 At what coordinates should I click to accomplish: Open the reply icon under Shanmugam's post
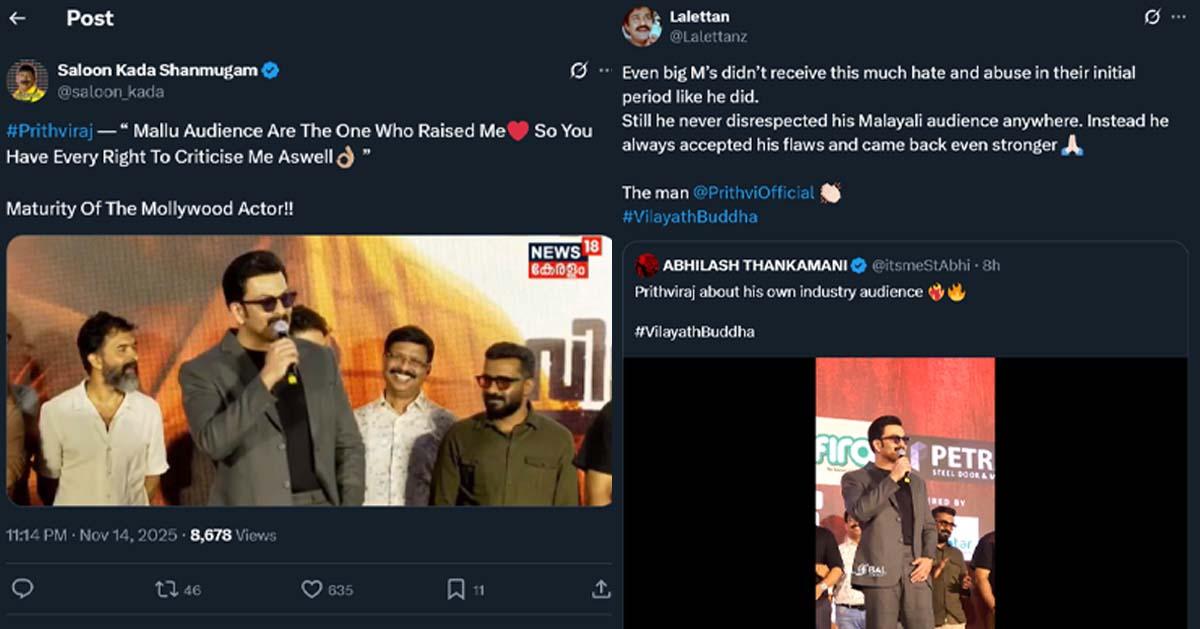22,589
